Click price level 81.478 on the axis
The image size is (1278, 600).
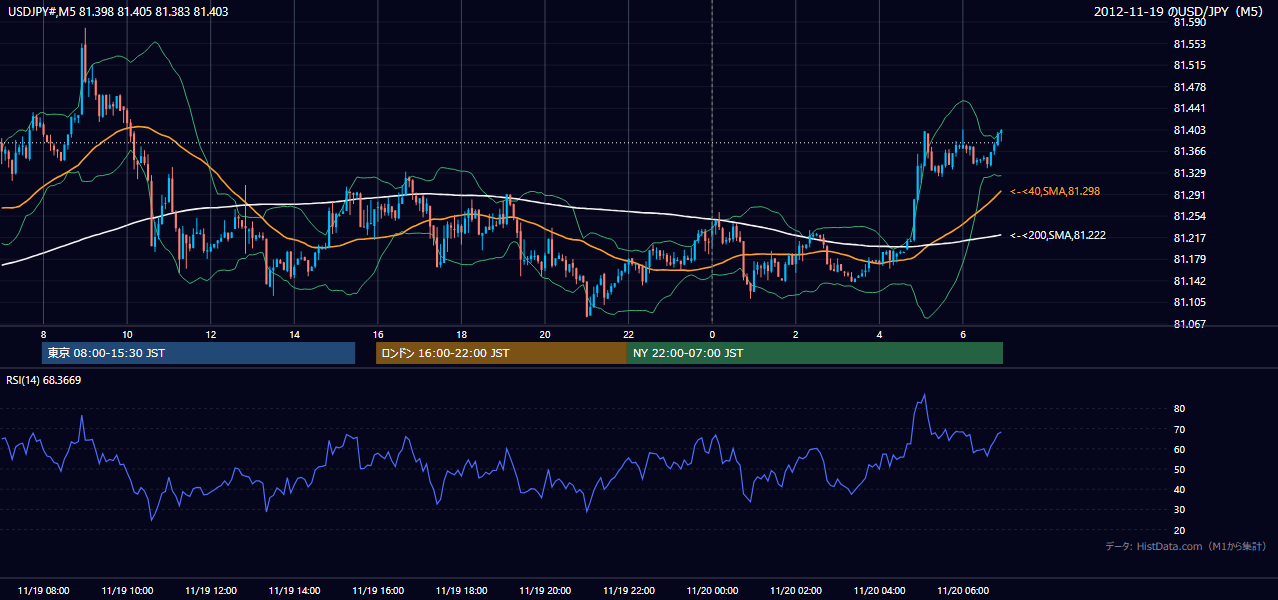click(x=1188, y=87)
